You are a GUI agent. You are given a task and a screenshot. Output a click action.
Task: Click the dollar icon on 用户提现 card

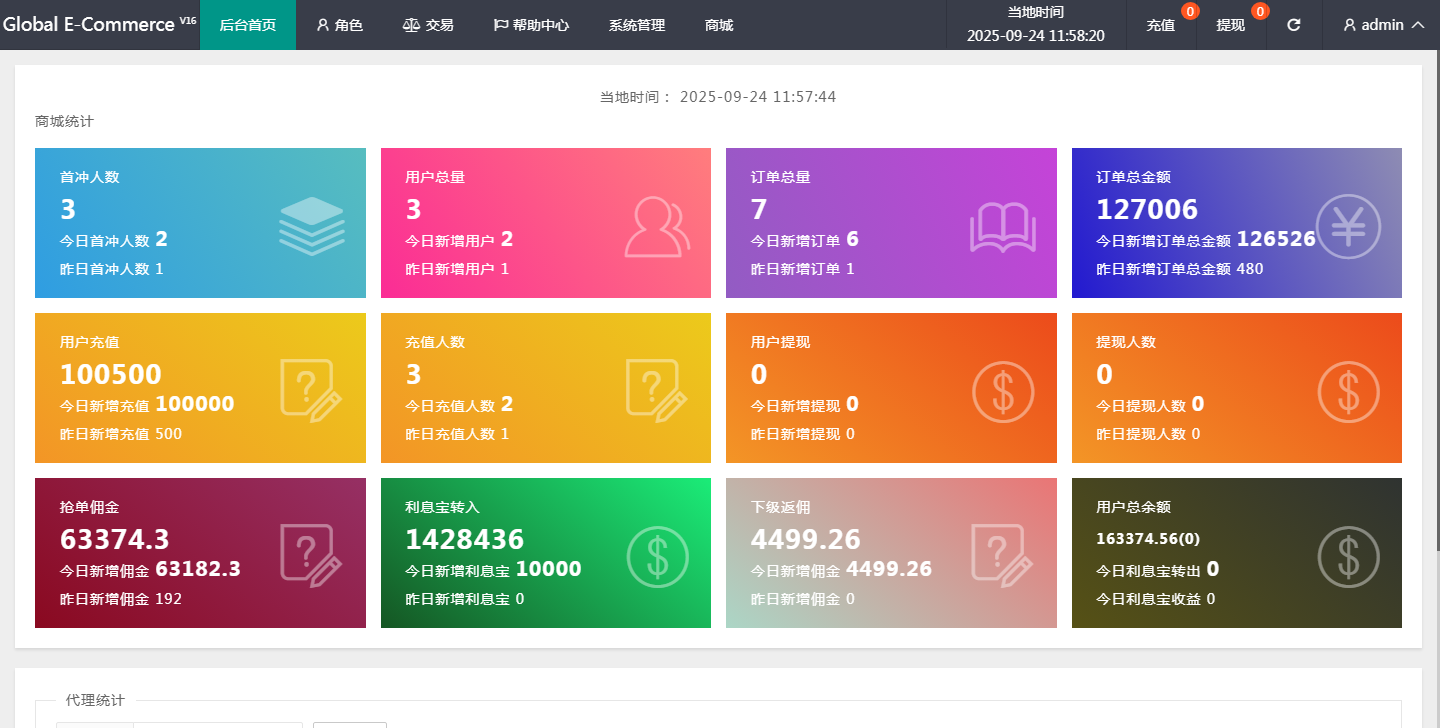click(x=1002, y=390)
